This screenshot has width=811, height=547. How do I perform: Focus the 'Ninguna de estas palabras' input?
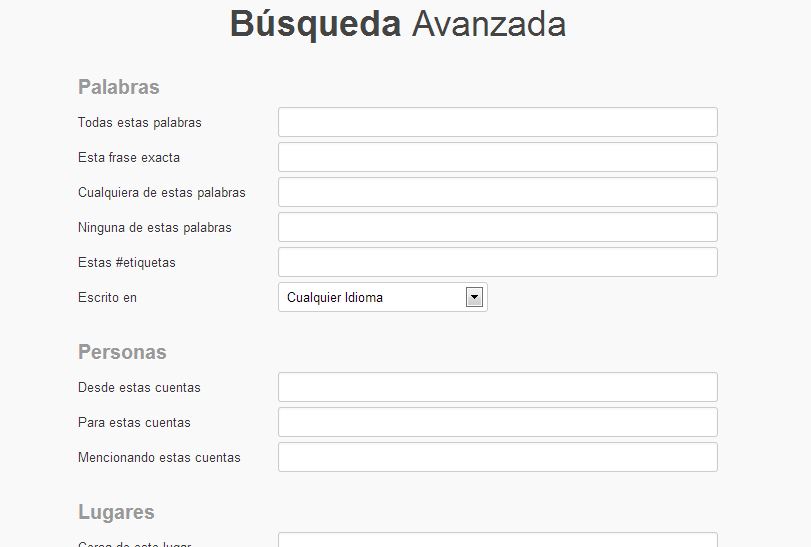(497, 227)
